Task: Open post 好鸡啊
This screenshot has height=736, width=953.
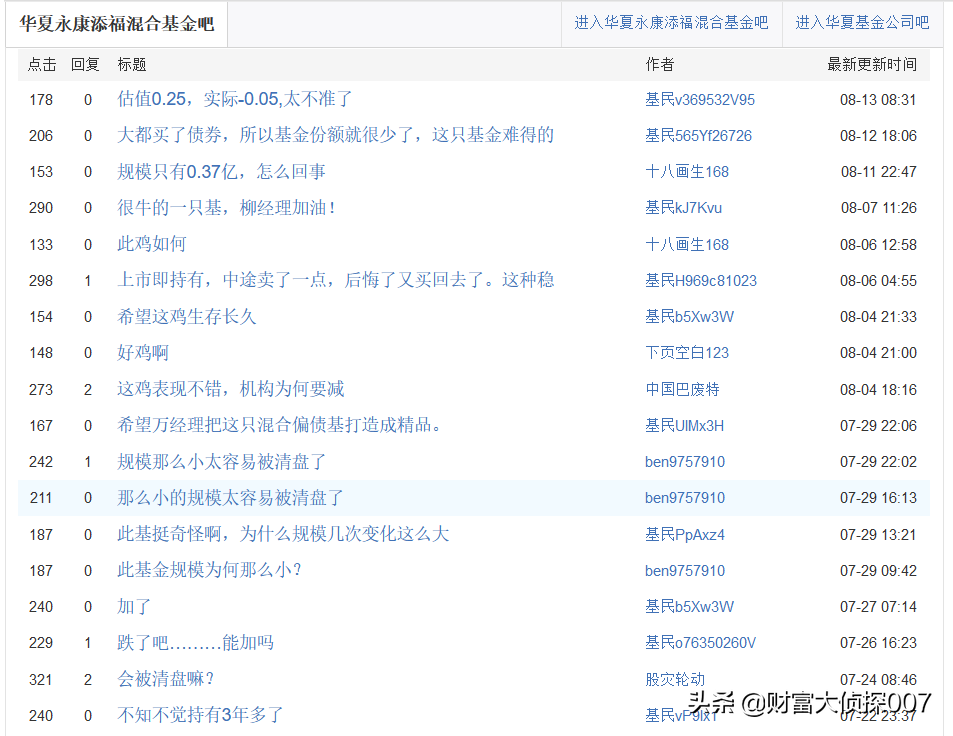Action: [x=143, y=353]
